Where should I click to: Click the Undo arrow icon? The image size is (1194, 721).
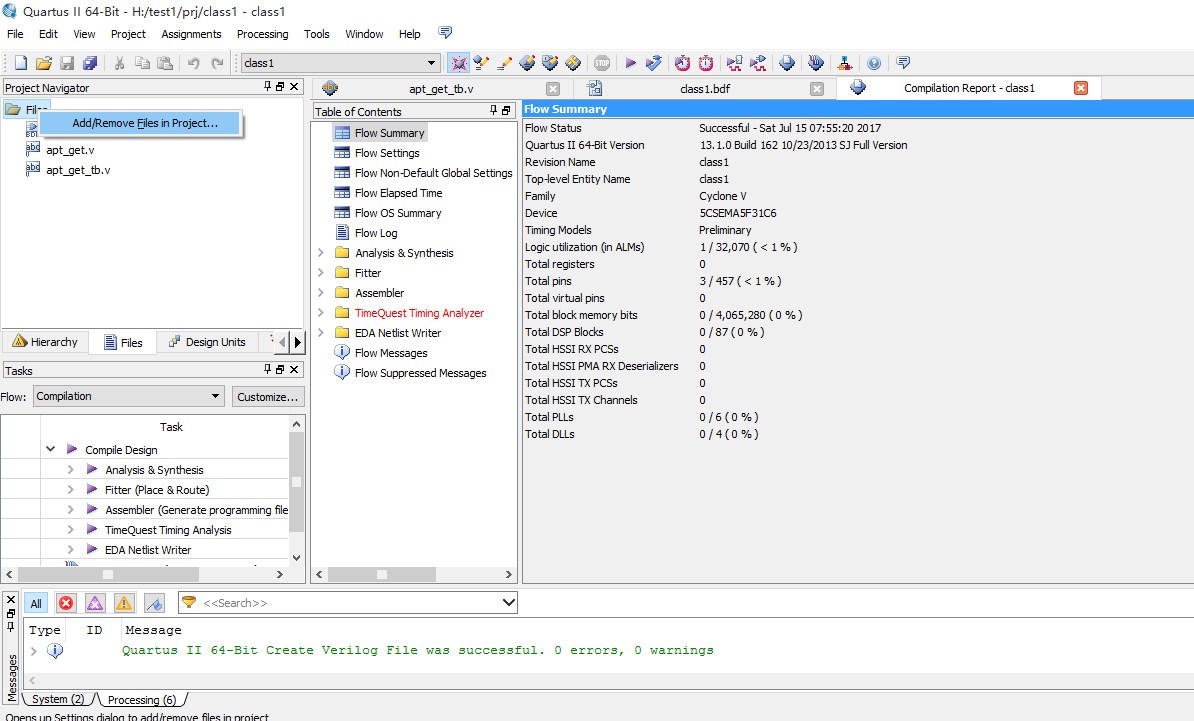click(x=193, y=63)
